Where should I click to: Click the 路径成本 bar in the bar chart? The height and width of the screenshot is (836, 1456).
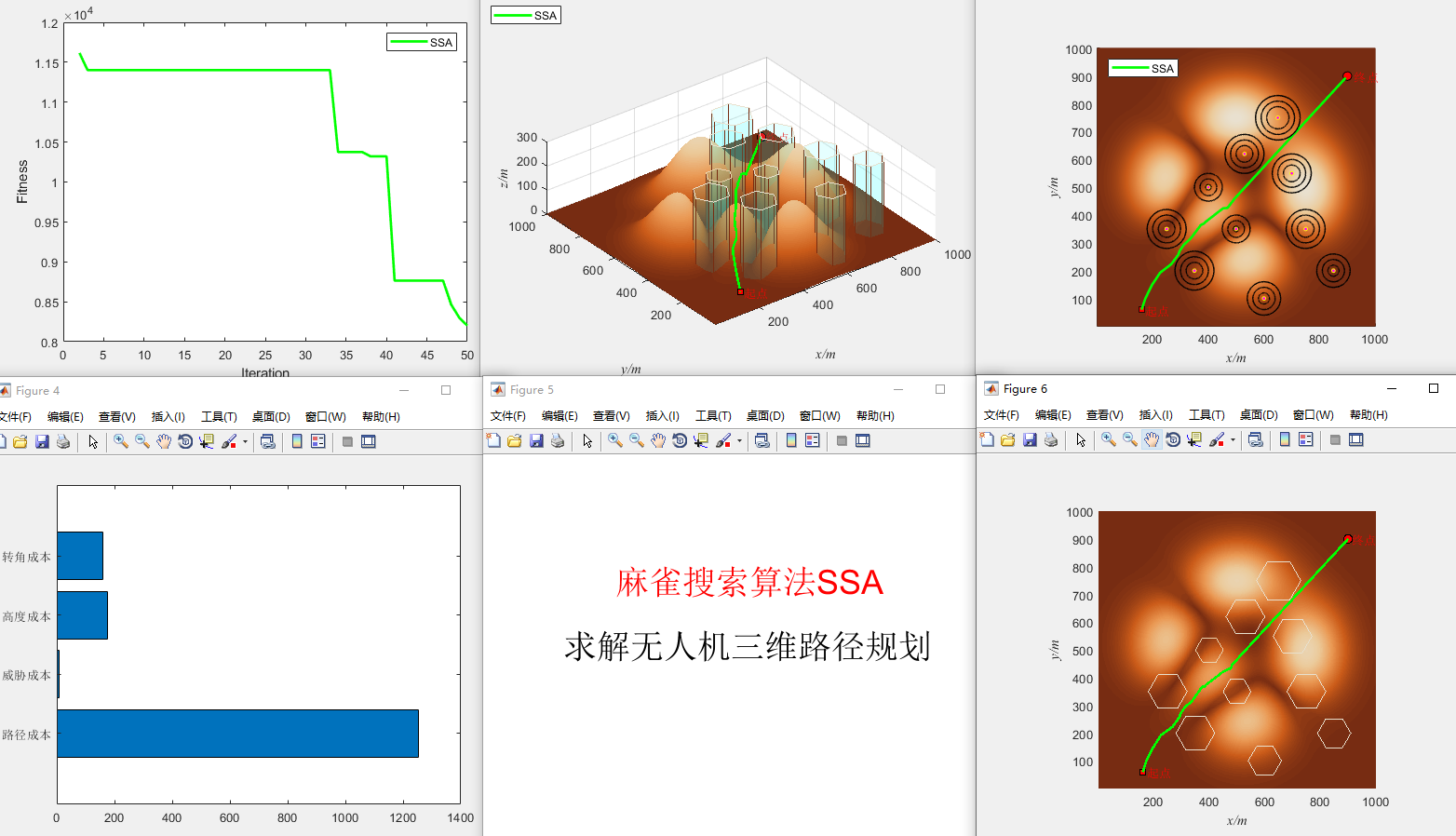[x=237, y=734]
